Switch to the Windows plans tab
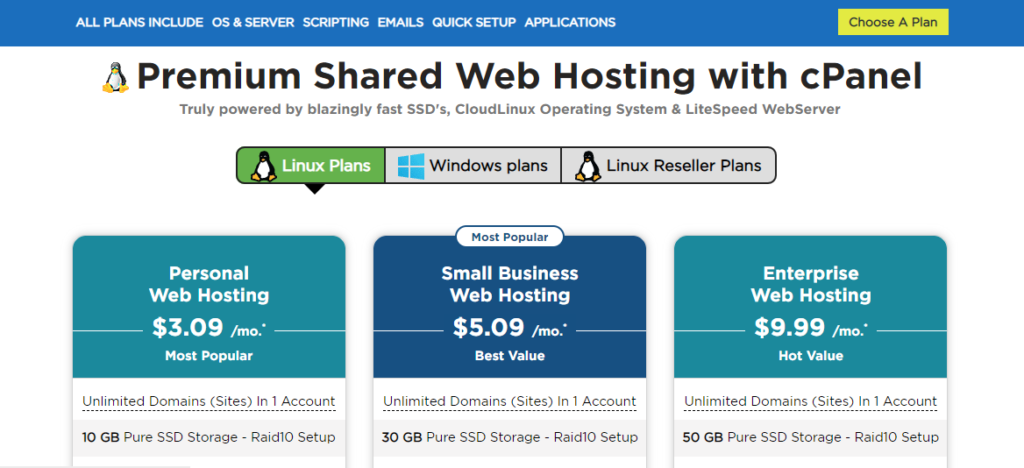The width and height of the screenshot is (1024, 468). click(473, 165)
